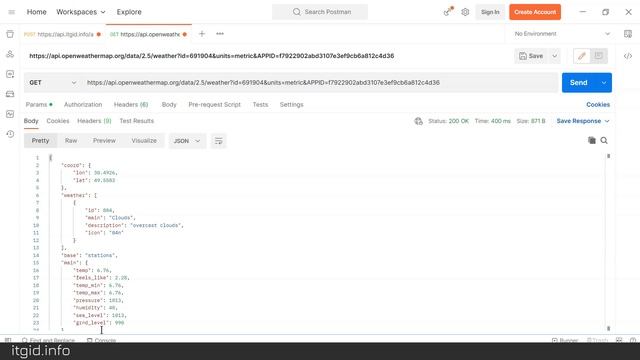Screen dimensions: 640x360
Task: Expand the Save options arrow
Action: 554,56
